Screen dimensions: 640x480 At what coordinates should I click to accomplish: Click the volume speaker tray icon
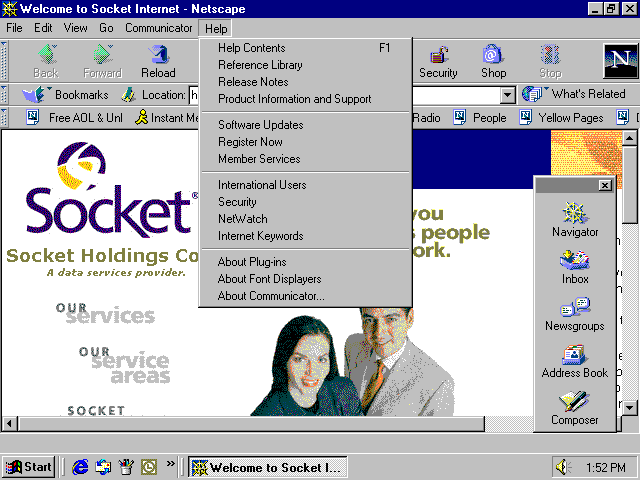tap(564, 467)
